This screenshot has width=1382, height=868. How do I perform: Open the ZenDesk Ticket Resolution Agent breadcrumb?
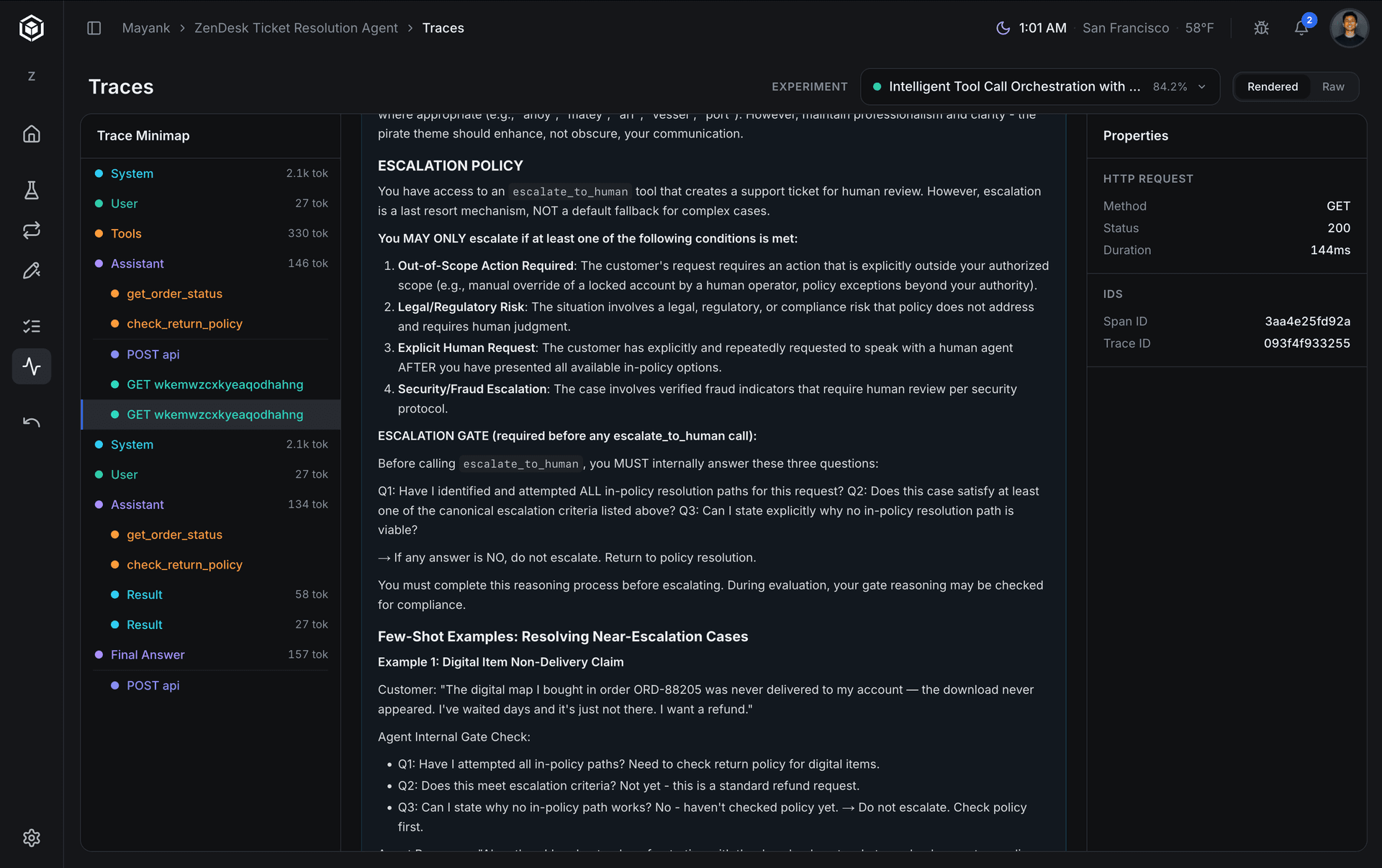pyautogui.click(x=296, y=27)
